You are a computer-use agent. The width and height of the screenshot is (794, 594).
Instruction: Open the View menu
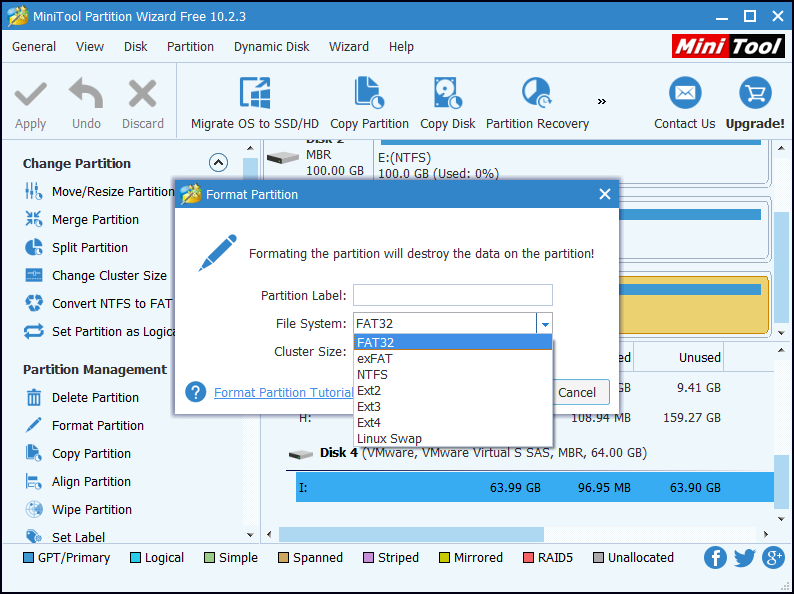[x=90, y=47]
